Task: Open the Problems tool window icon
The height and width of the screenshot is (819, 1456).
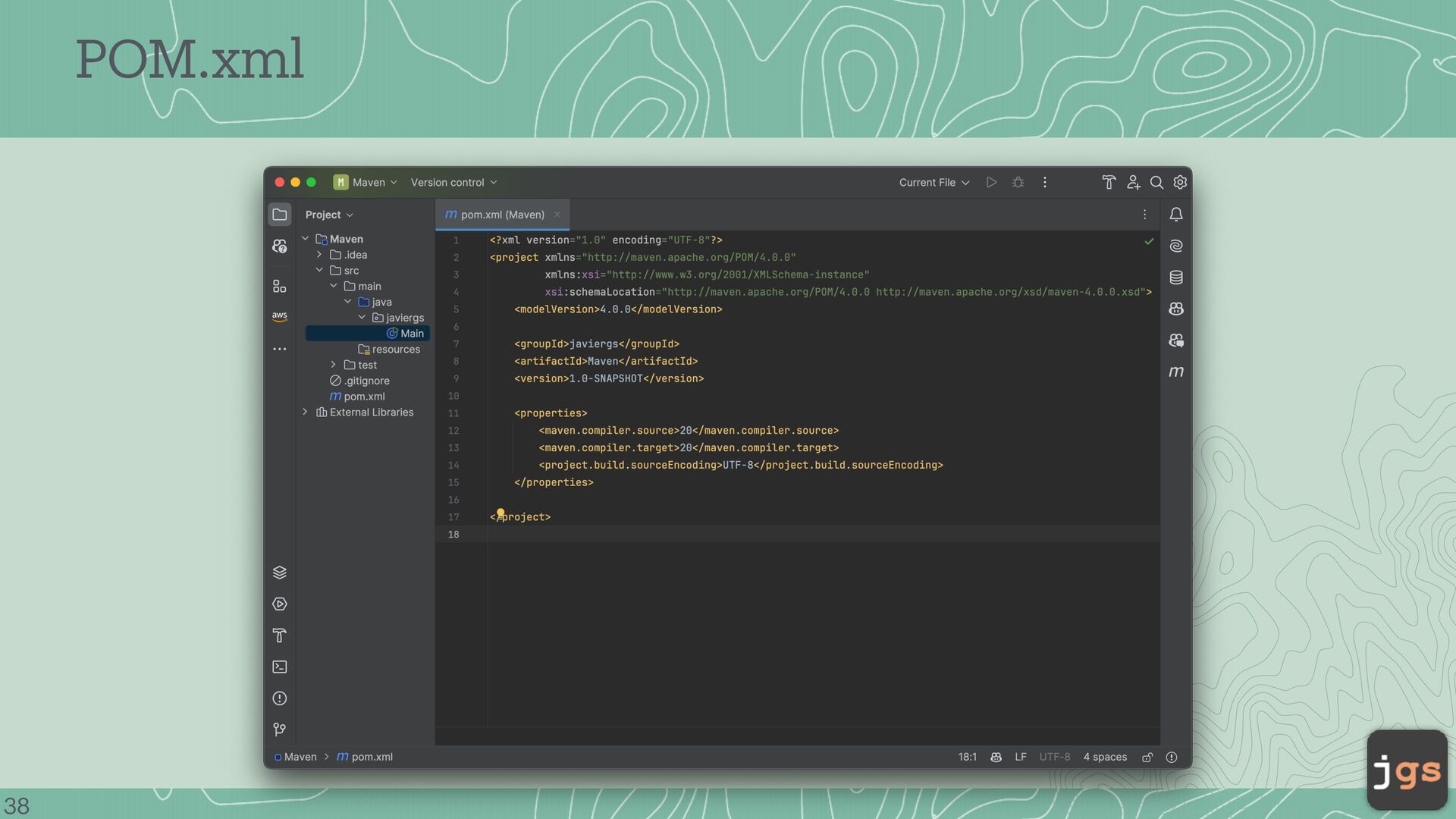Action: (279, 698)
